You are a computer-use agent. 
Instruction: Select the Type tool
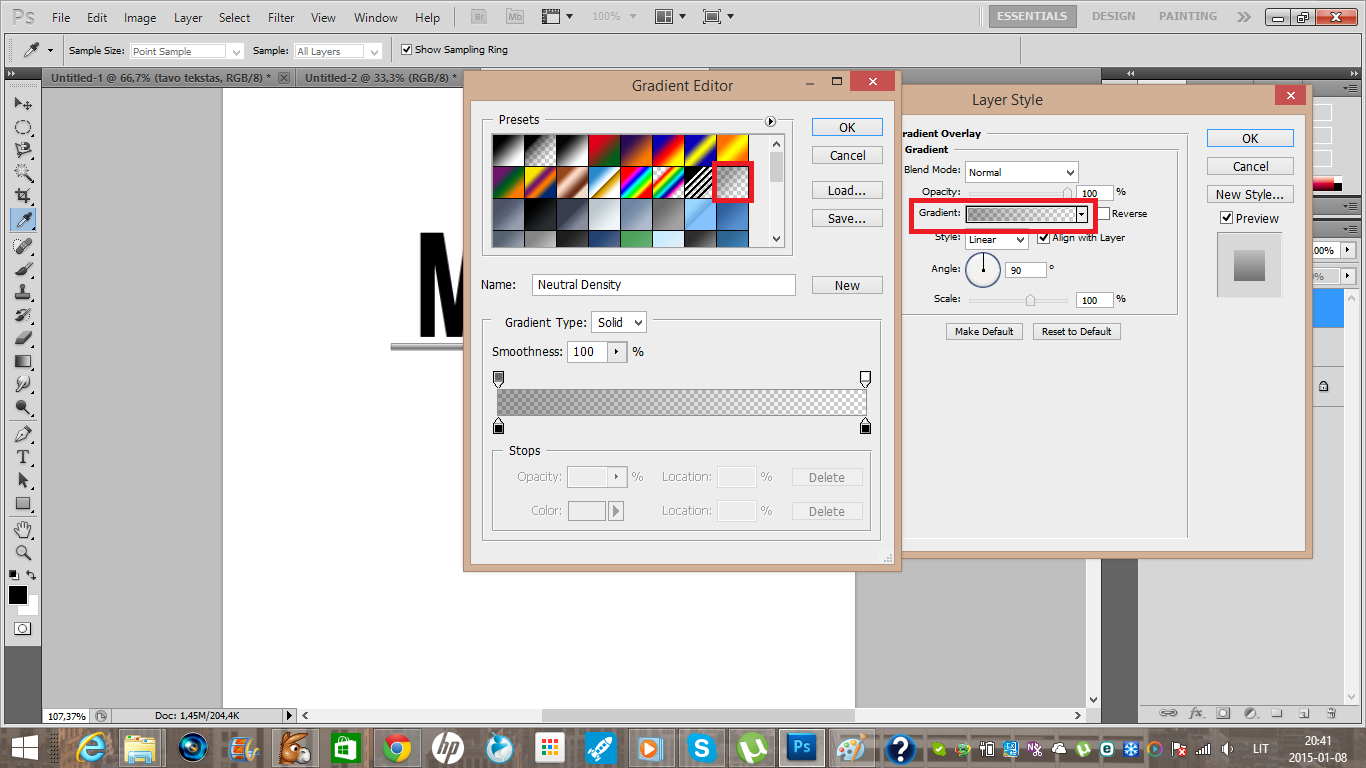point(22,457)
